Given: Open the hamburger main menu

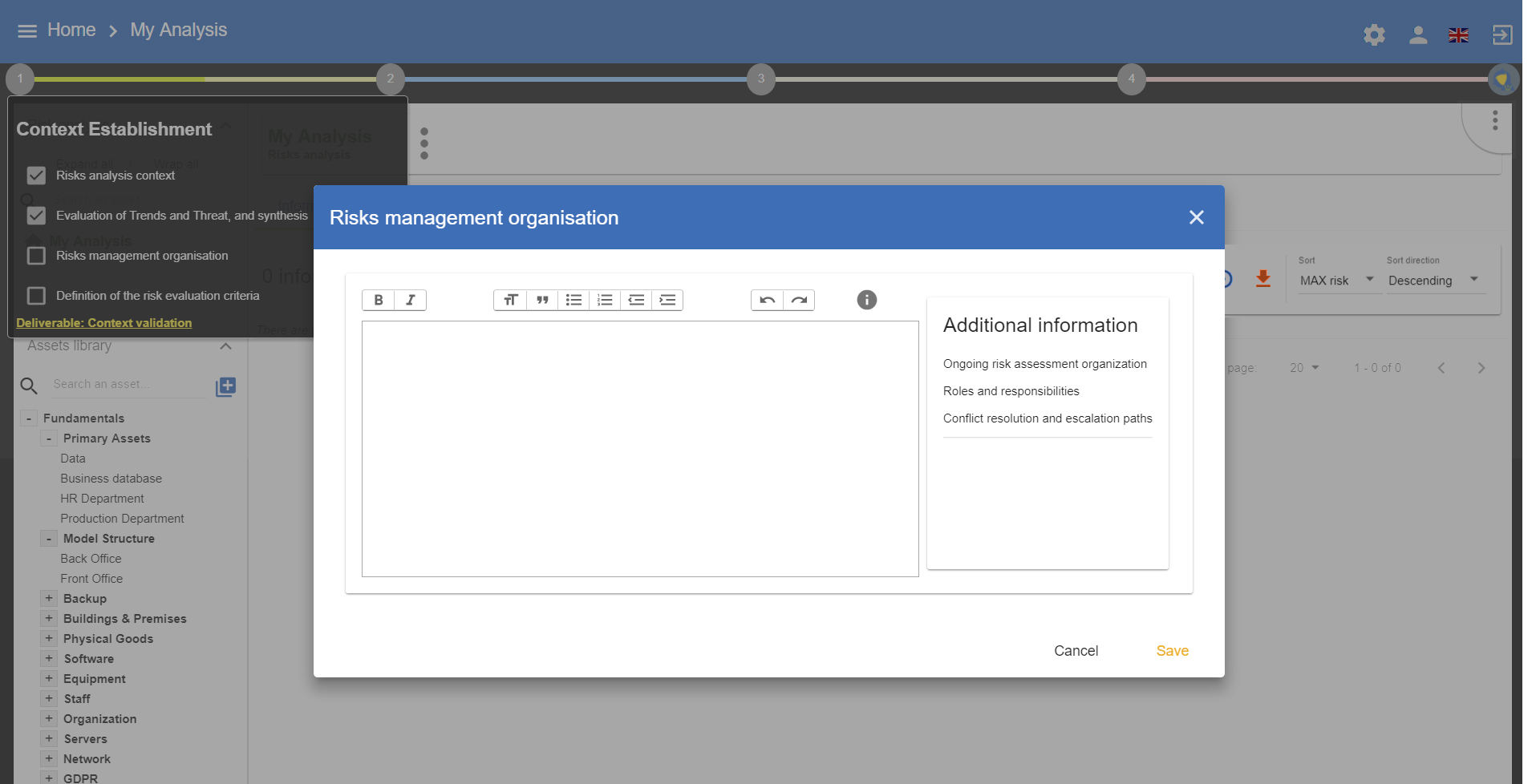Looking at the screenshot, I should click(27, 30).
